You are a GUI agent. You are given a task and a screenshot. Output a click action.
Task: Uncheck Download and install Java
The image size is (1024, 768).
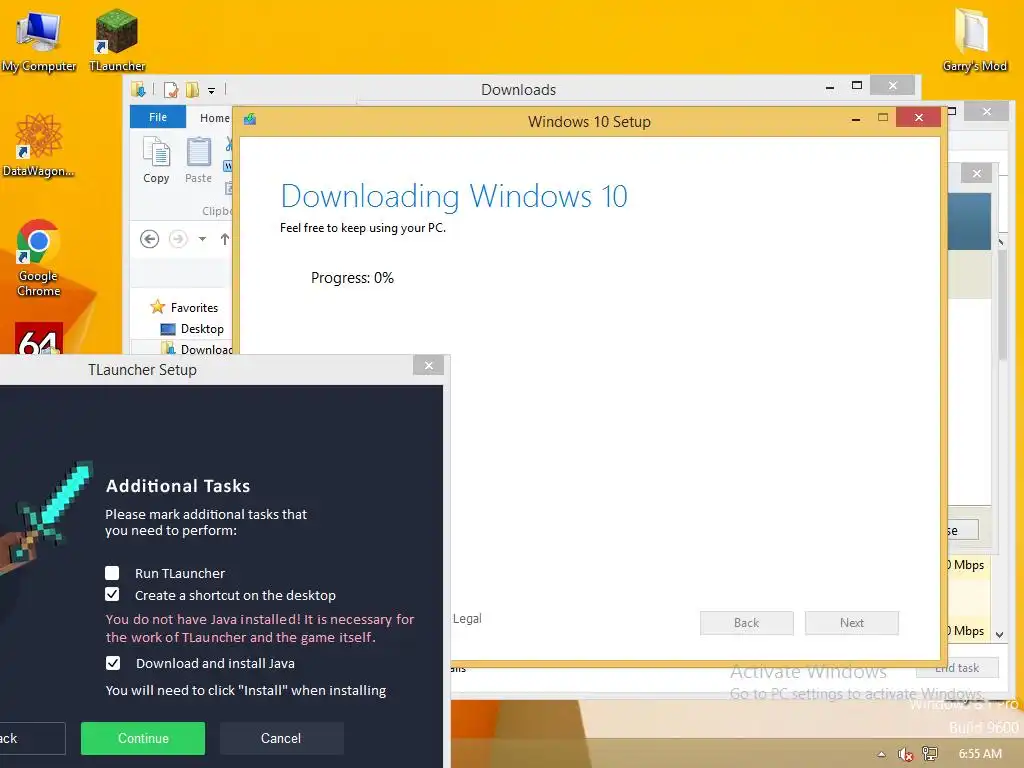point(113,663)
